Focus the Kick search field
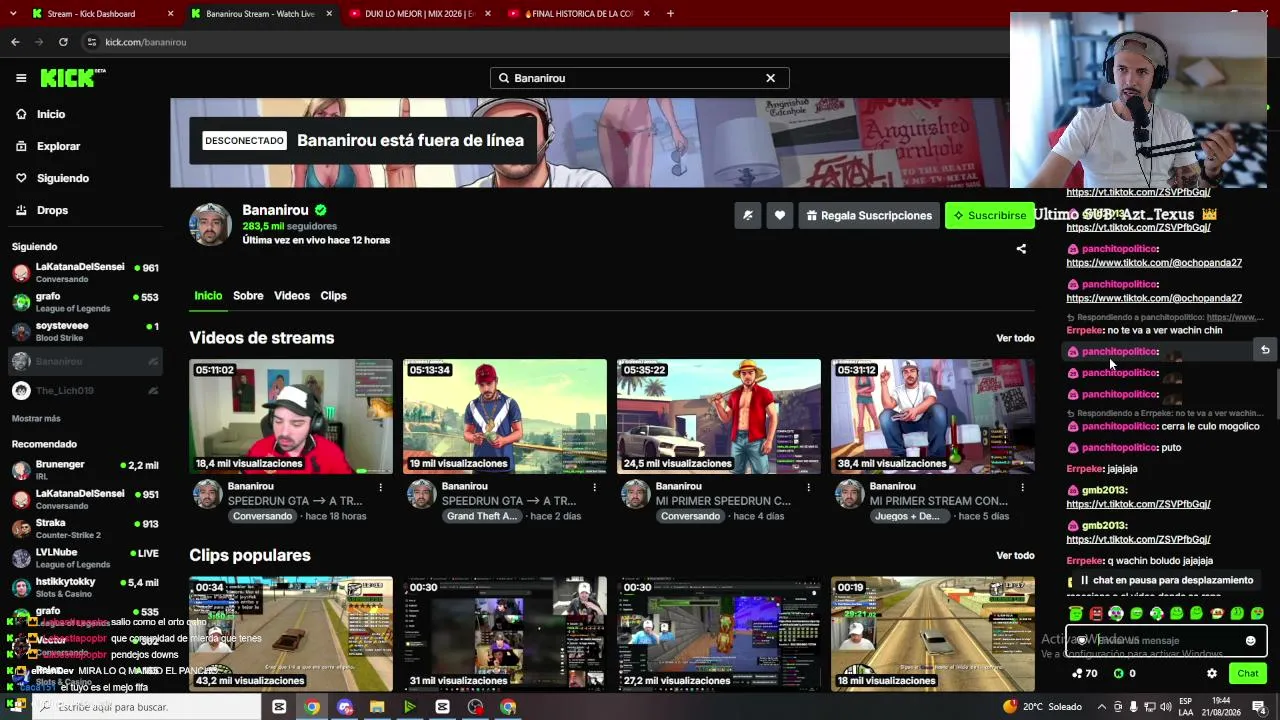Image resolution: width=1280 pixels, height=720 pixels. (639, 78)
